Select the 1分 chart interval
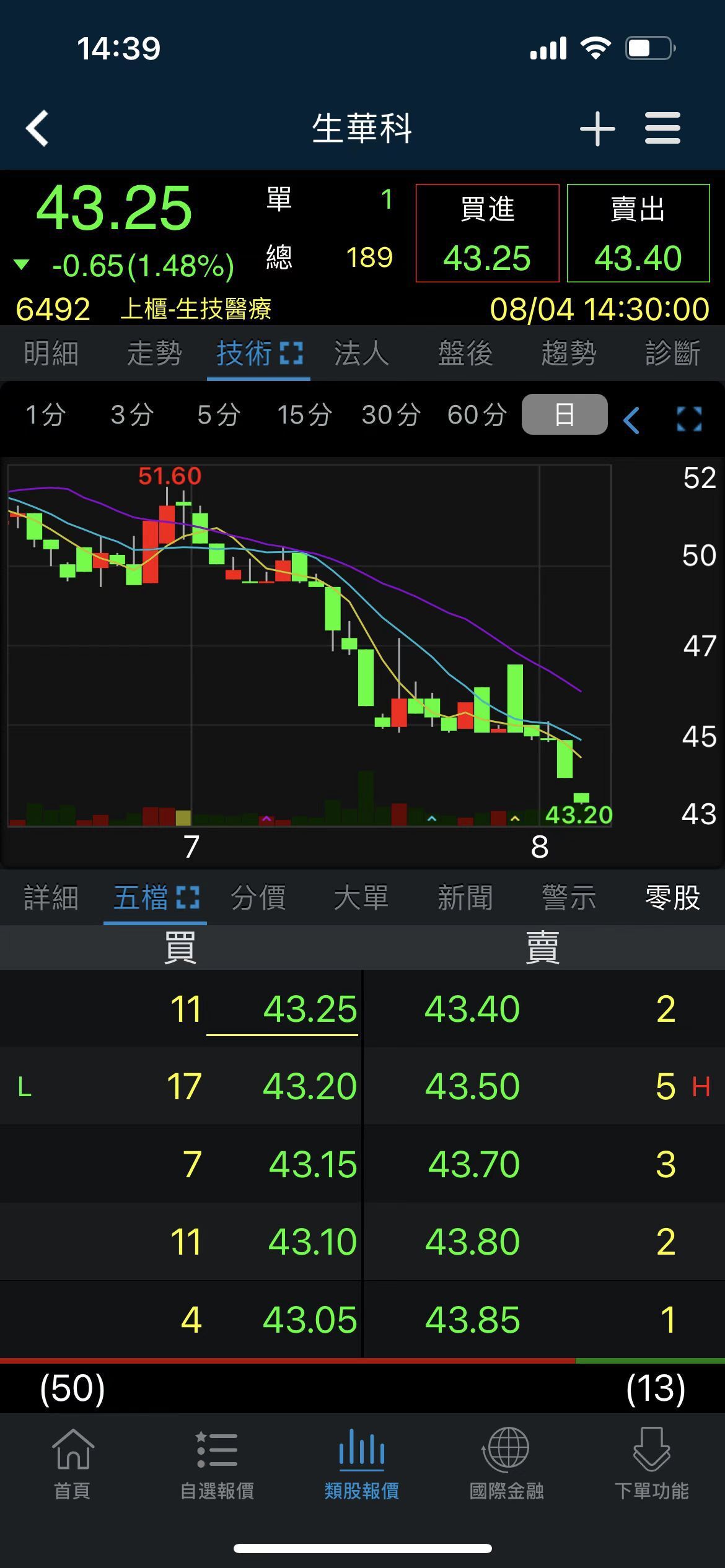The width and height of the screenshot is (725, 1568). pyautogui.click(x=45, y=414)
